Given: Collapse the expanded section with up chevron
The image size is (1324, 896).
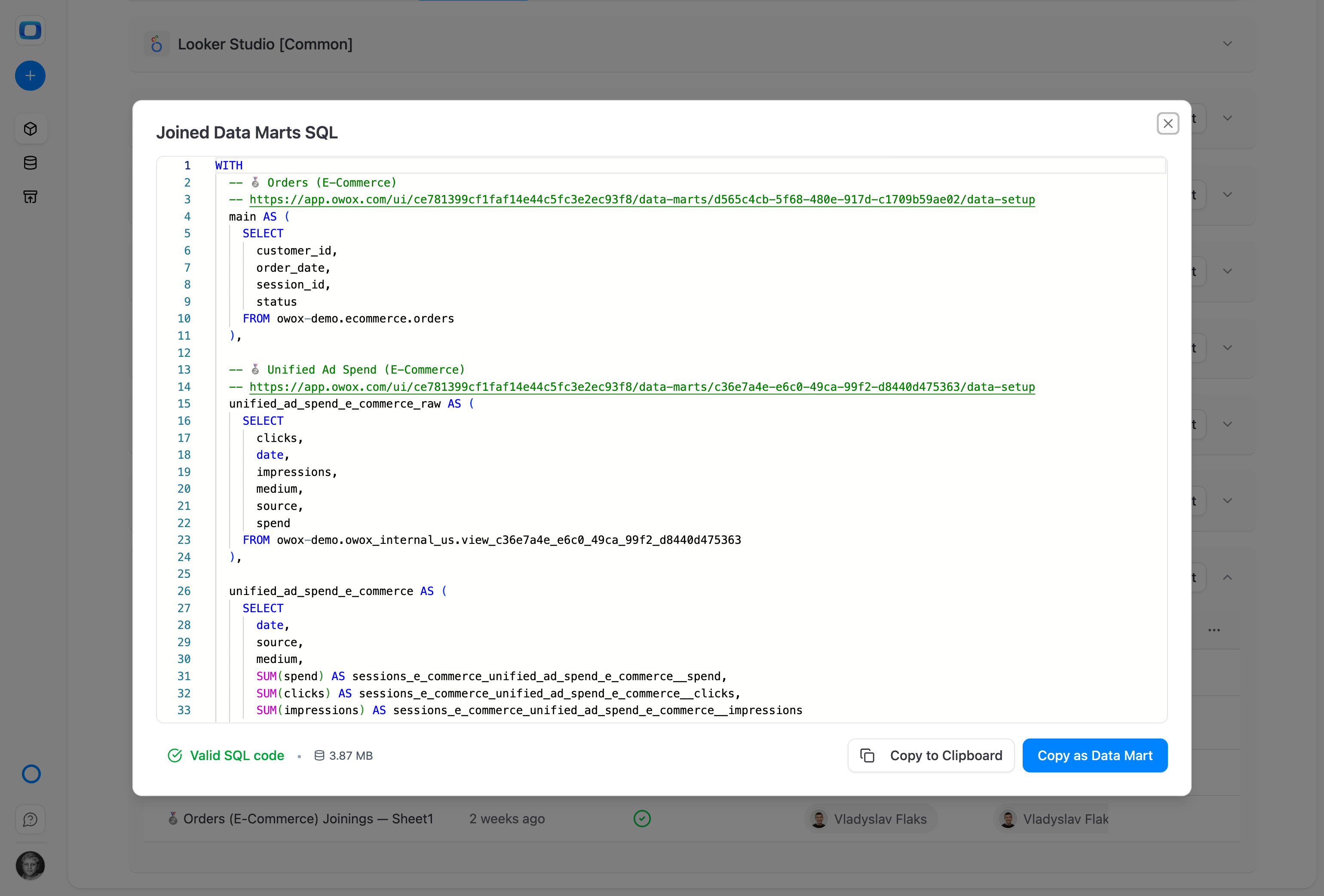Looking at the screenshot, I should click(1227, 577).
